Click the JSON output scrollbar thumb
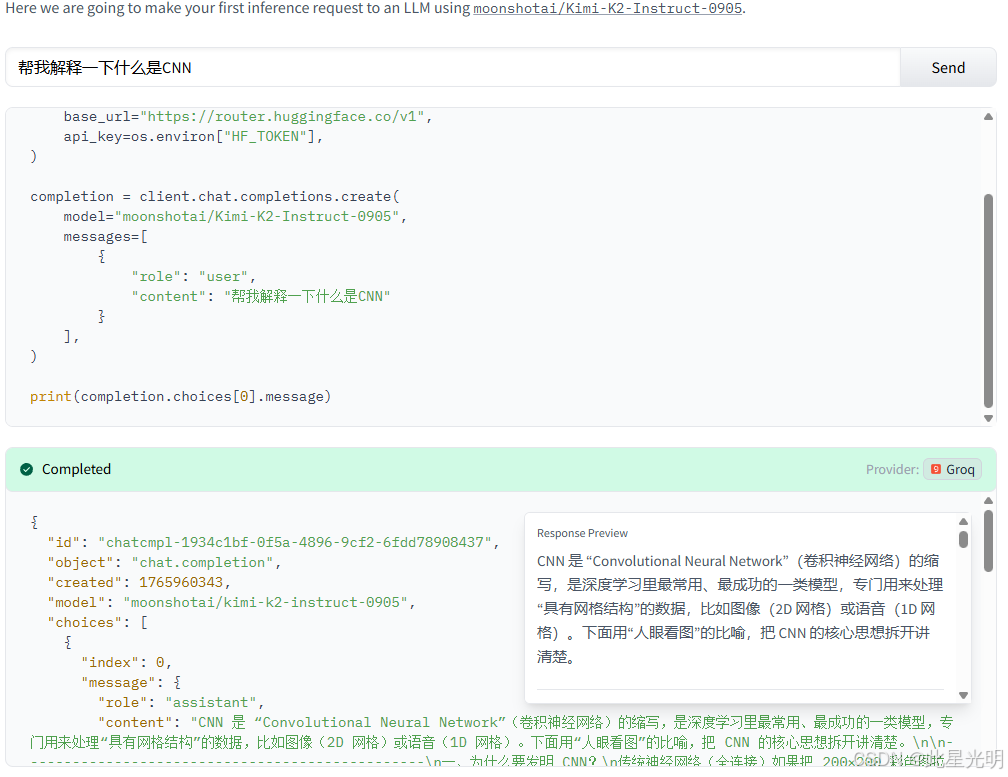 pyautogui.click(x=988, y=540)
